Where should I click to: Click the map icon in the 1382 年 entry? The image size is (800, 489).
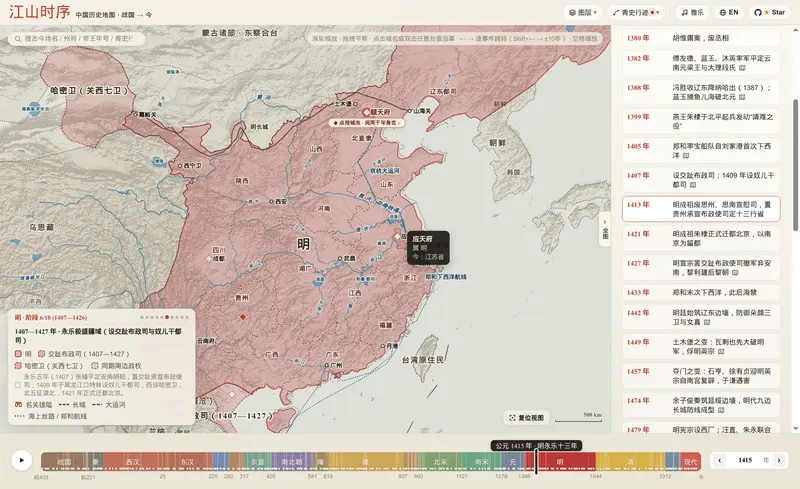(x=742, y=68)
